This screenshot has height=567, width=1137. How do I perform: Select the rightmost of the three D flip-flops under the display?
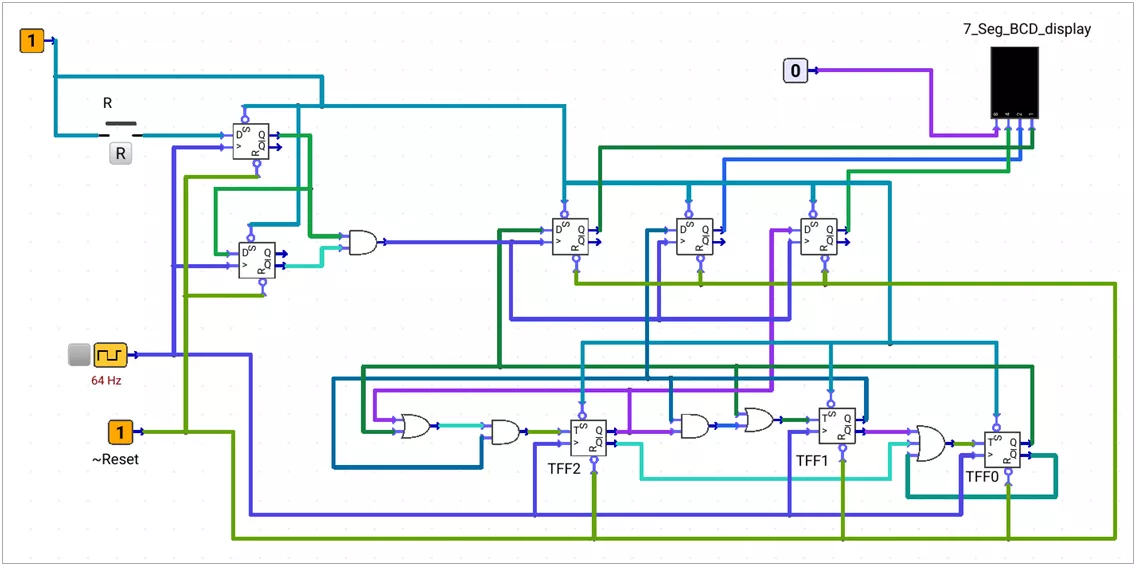(818, 236)
